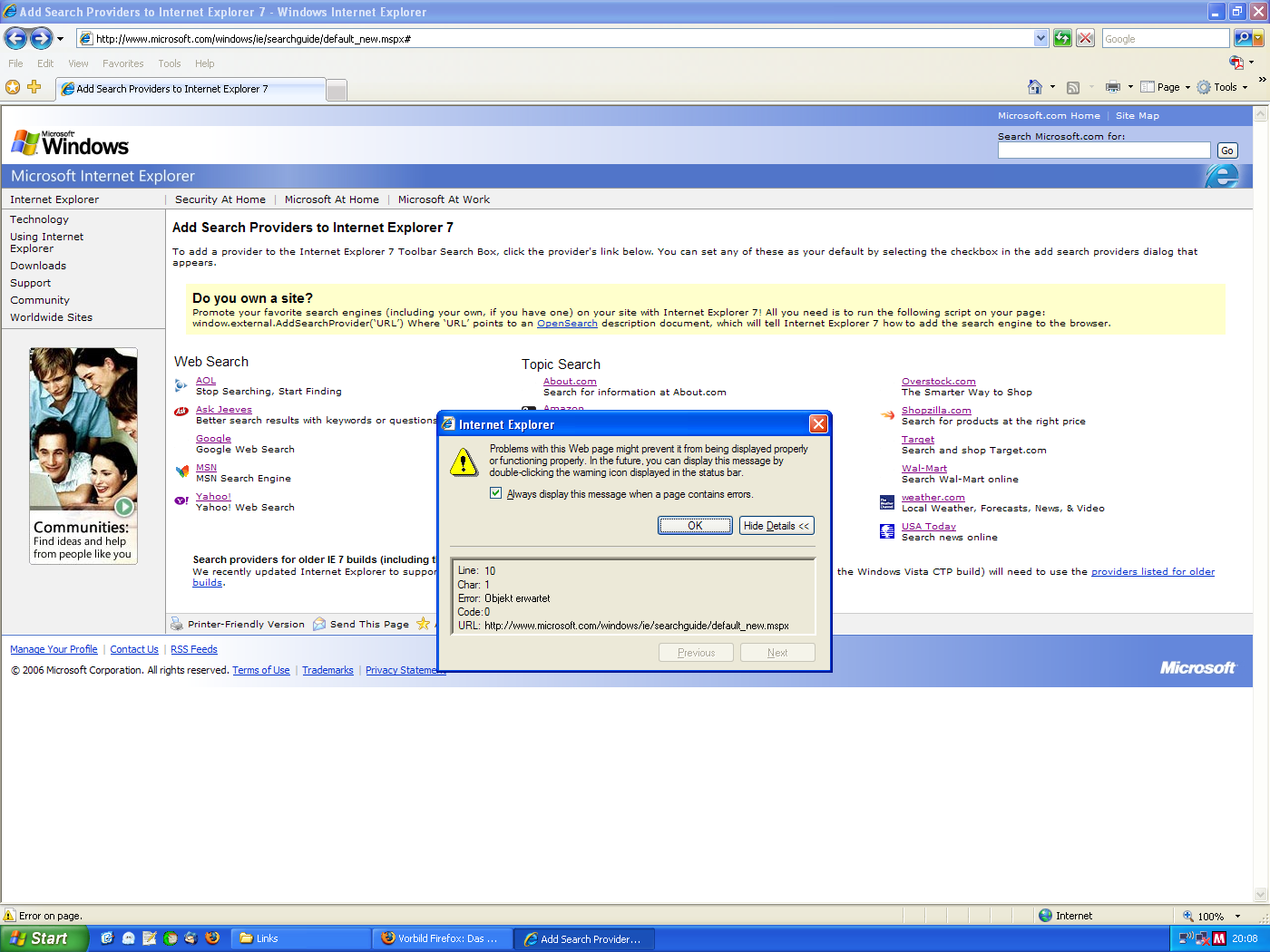This screenshot has height=952, width=1270.
Task: Click the Home icon in command bar
Action: pyautogui.click(x=1035, y=87)
